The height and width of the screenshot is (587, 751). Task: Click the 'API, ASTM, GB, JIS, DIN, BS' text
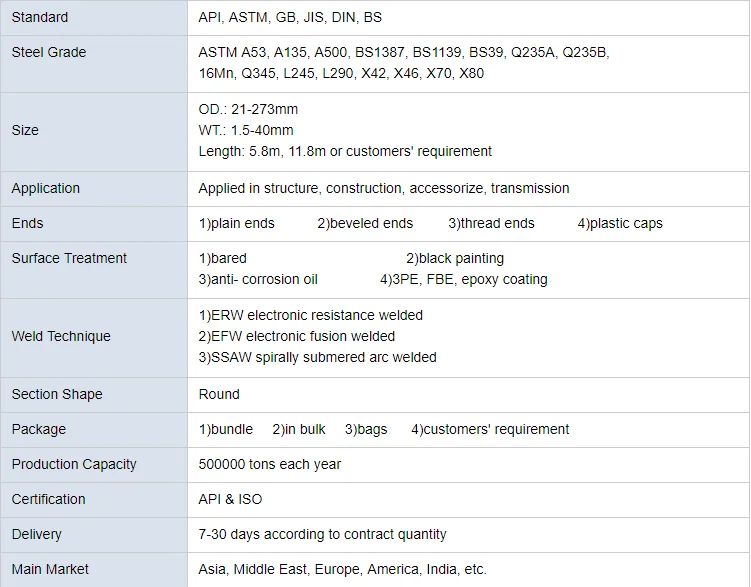click(x=290, y=17)
